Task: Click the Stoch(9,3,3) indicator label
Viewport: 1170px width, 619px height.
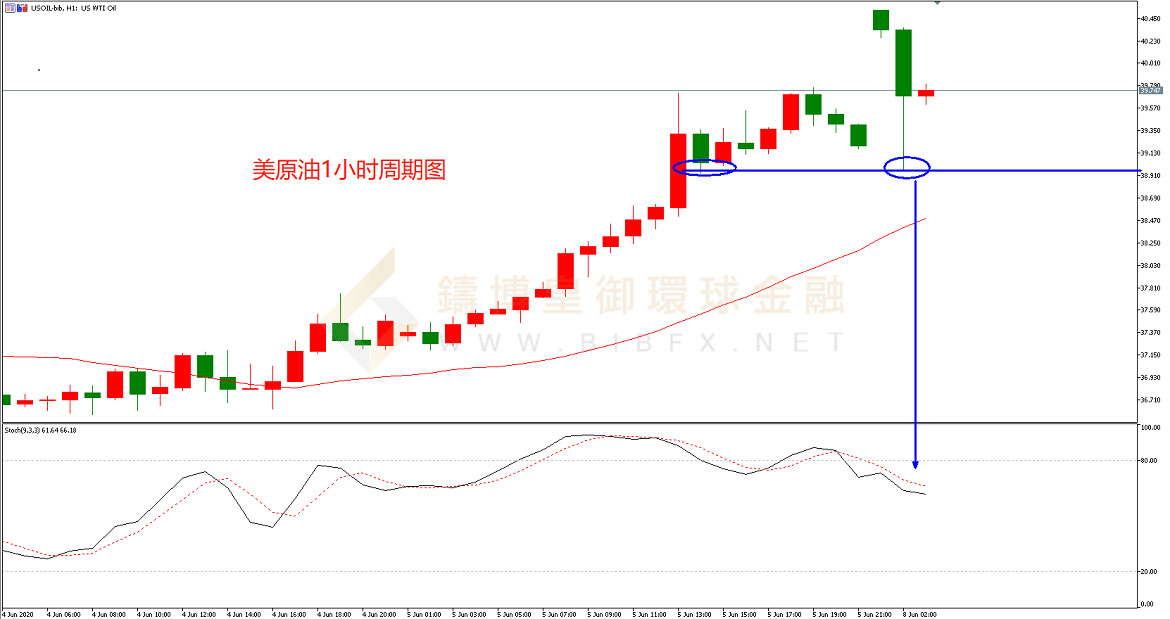Action: pos(40,430)
